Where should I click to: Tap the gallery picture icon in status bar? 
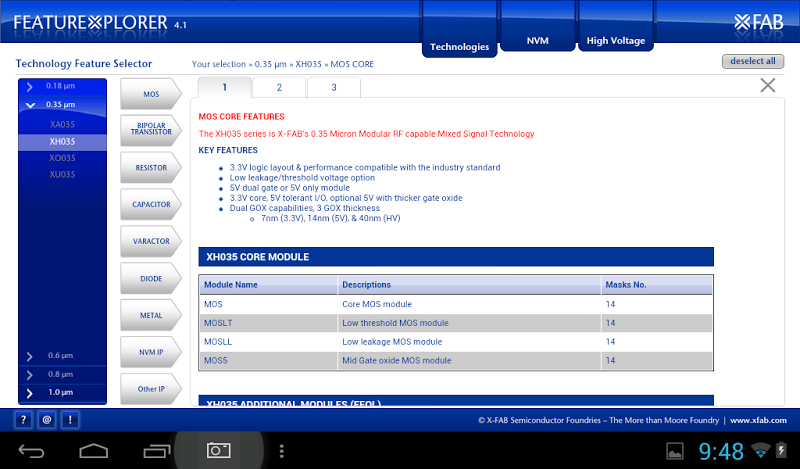675,451
